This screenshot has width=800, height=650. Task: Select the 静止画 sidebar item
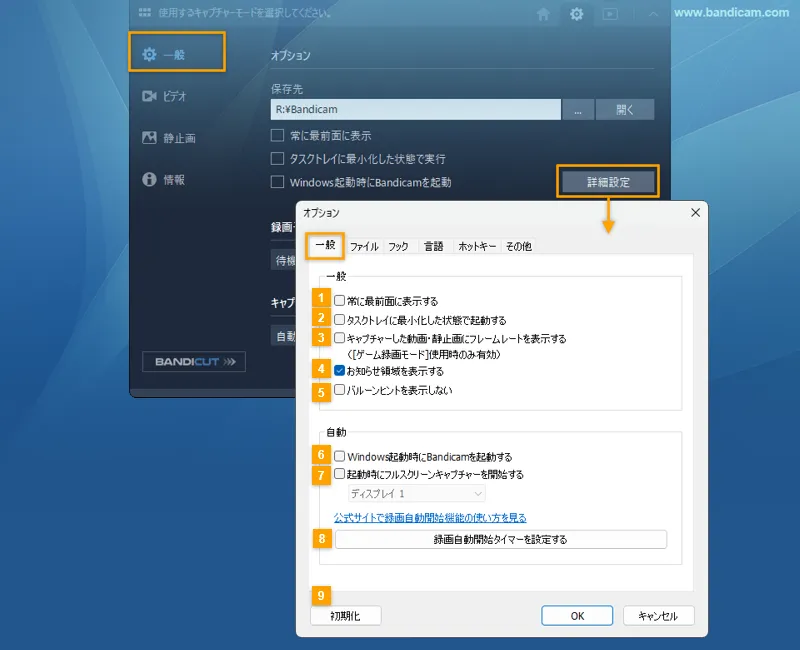point(169,138)
